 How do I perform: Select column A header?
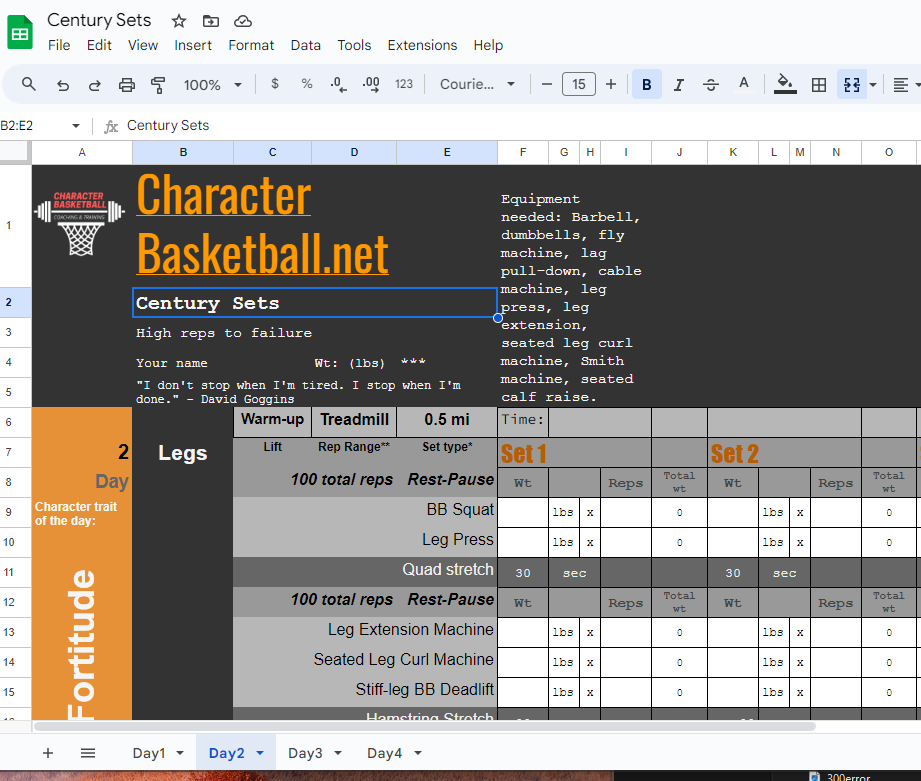tap(82, 153)
